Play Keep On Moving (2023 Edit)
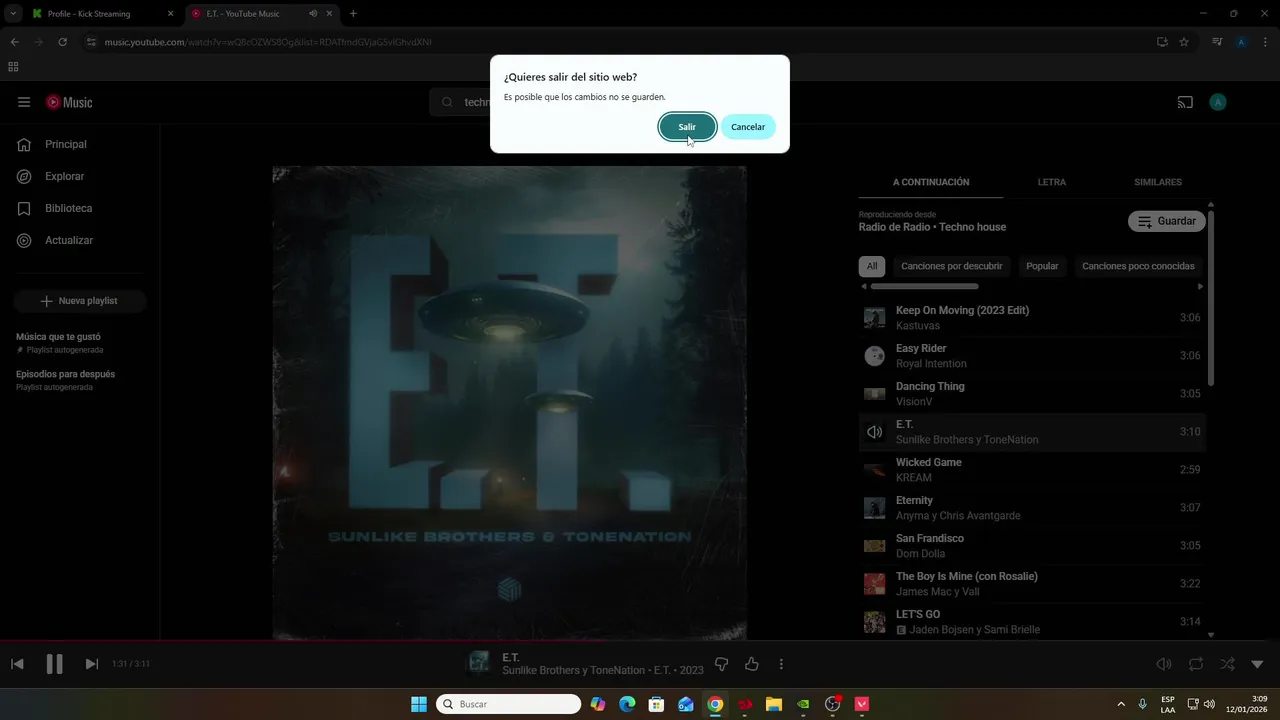The height and width of the screenshot is (720, 1280). click(x=1032, y=318)
